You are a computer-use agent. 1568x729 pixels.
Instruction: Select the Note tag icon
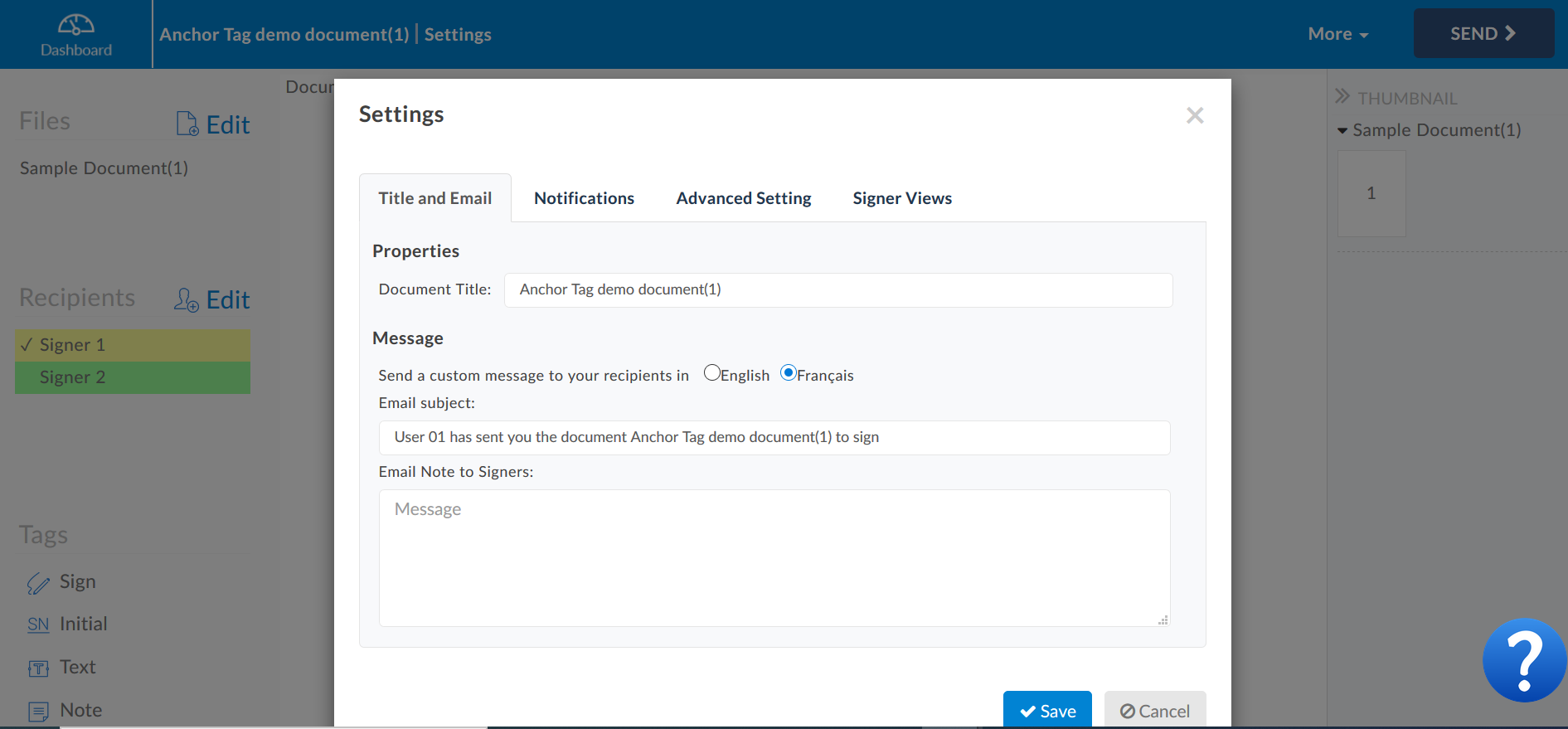click(38, 712)
